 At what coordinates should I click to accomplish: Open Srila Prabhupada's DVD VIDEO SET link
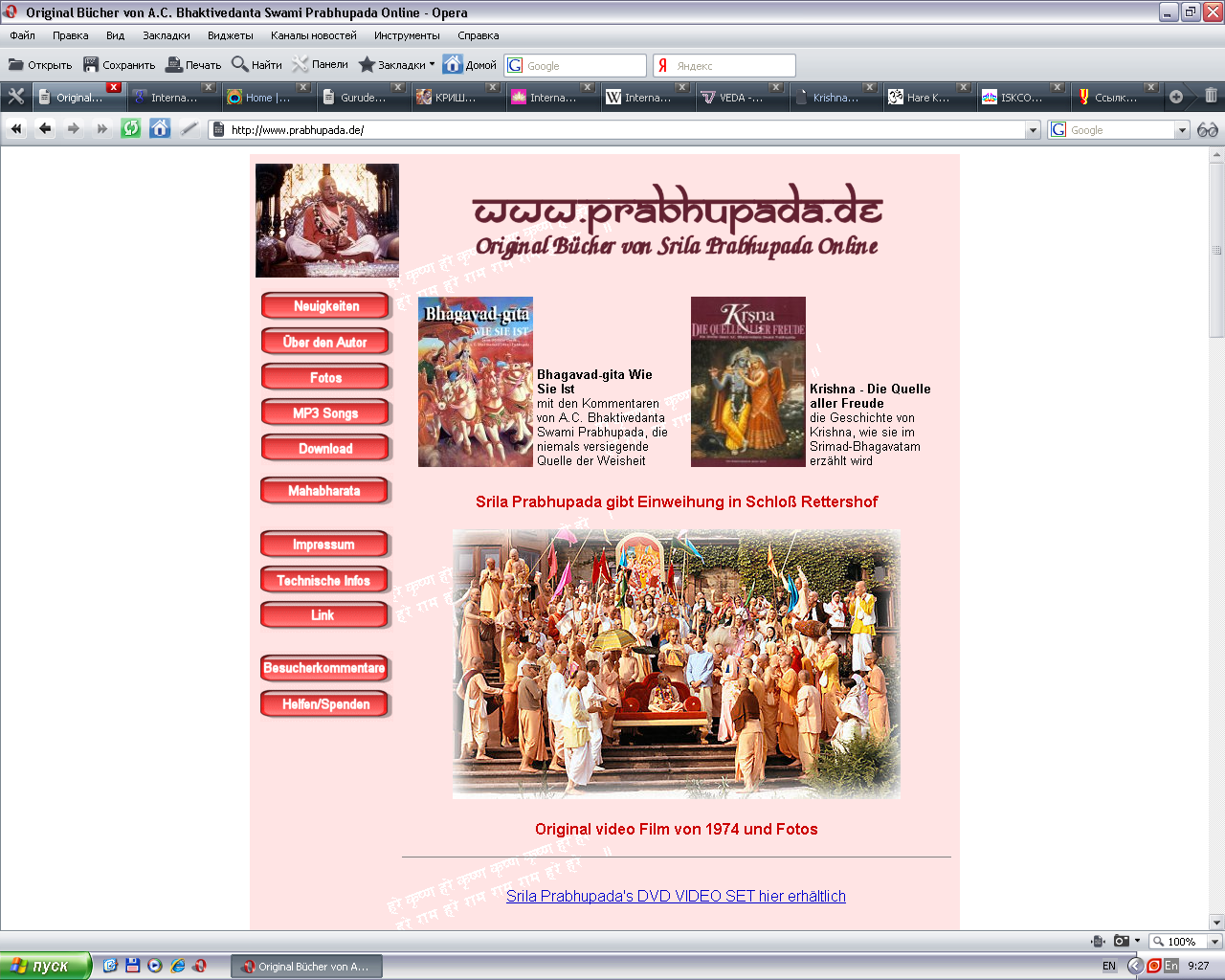(x=676, y=896)
